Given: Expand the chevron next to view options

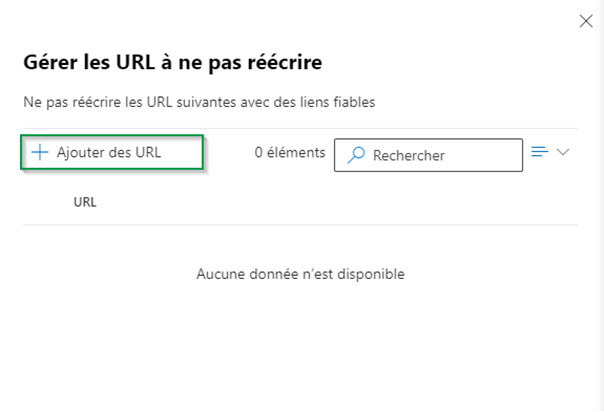Looking at the screenshot, I should click(563, 152).
